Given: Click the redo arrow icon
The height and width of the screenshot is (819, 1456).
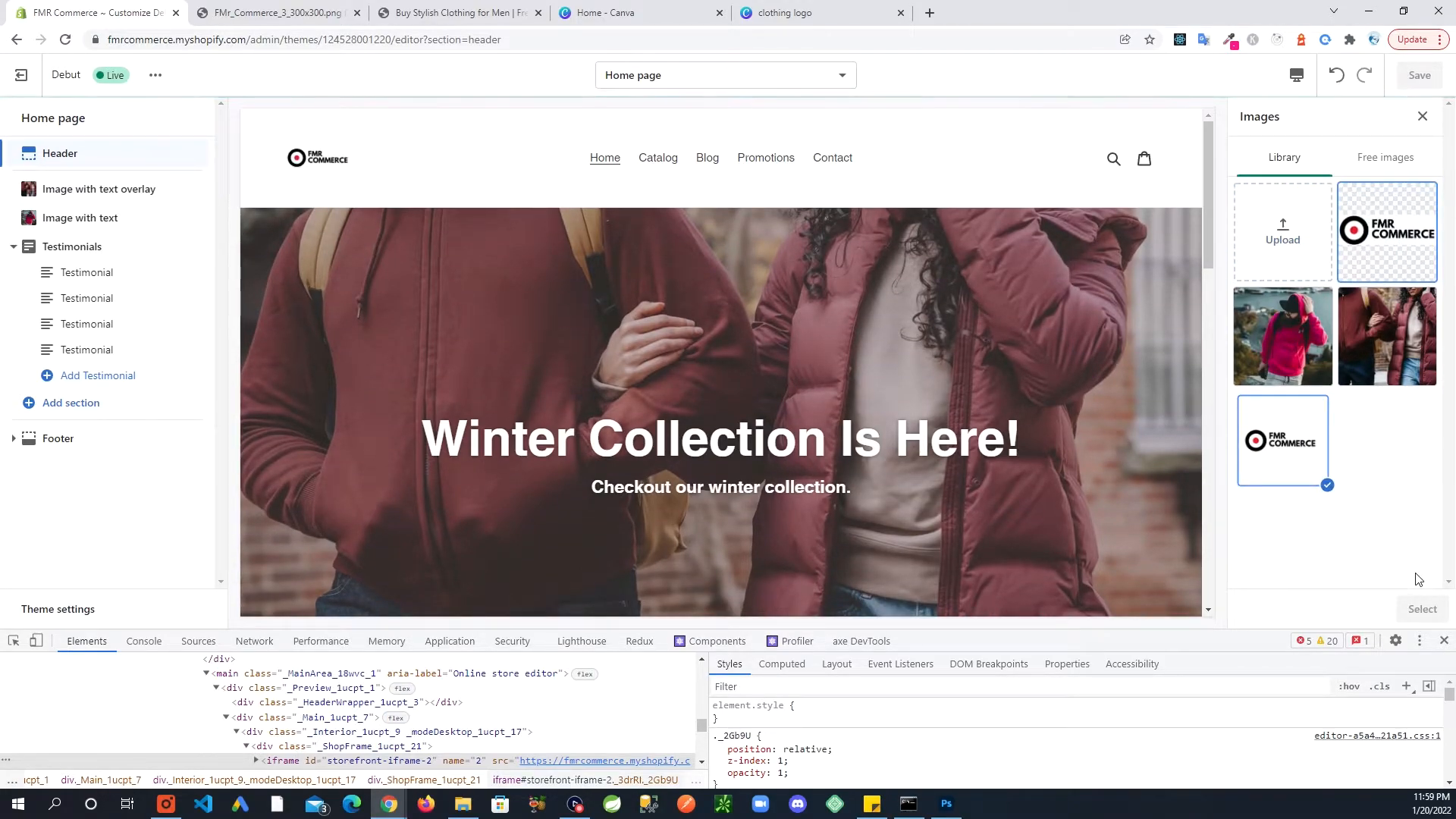Looking at the screenshot, I should pyautogui.click(x=1364, y=75).
